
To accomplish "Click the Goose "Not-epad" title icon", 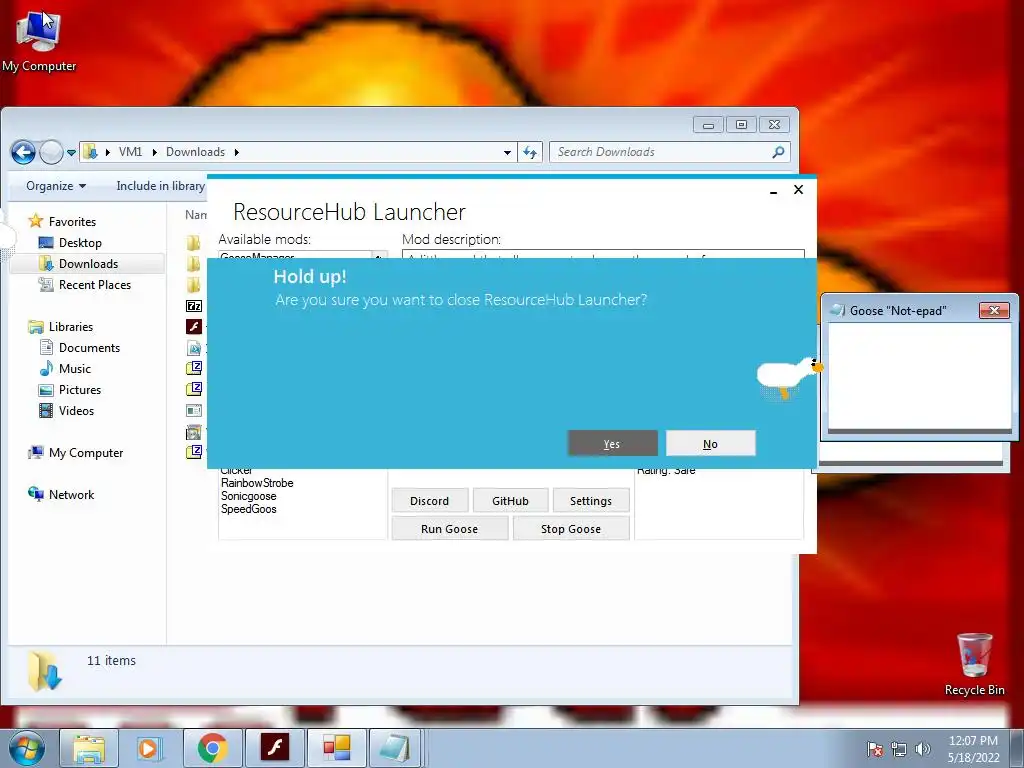I will (x=837, y=310).
